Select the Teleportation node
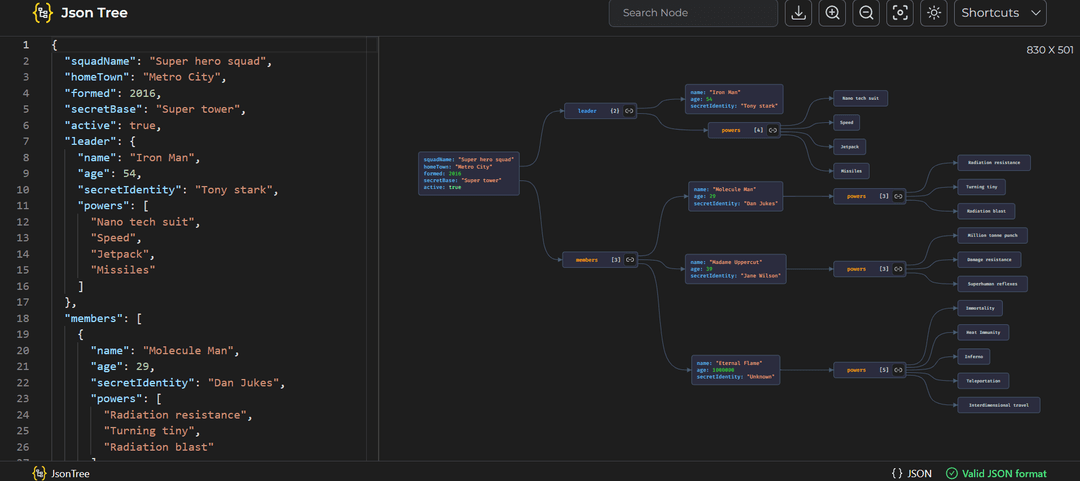The width and height of the screenshot is (1080, 481). [x=984, y=380]
